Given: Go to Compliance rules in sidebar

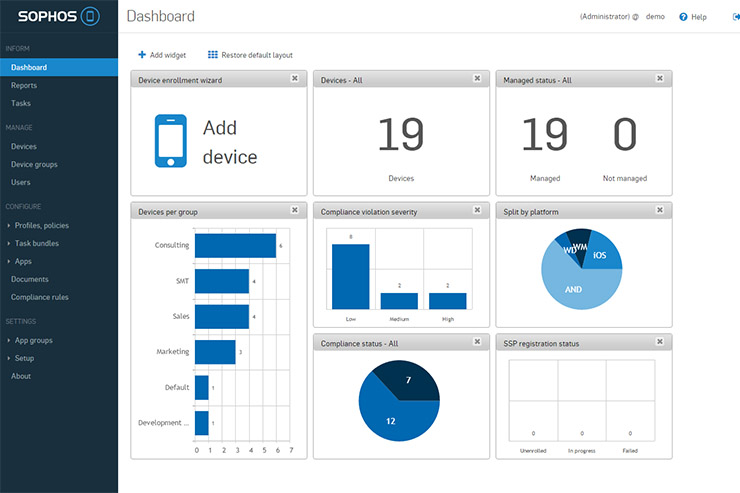Looking at the screenshot, I should pos(39,297).
